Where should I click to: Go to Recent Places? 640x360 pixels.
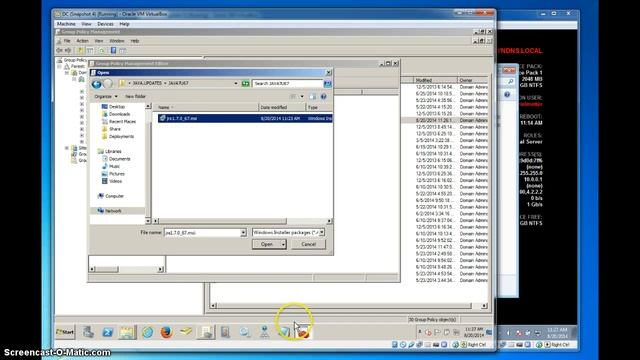[x=122, y=122]
